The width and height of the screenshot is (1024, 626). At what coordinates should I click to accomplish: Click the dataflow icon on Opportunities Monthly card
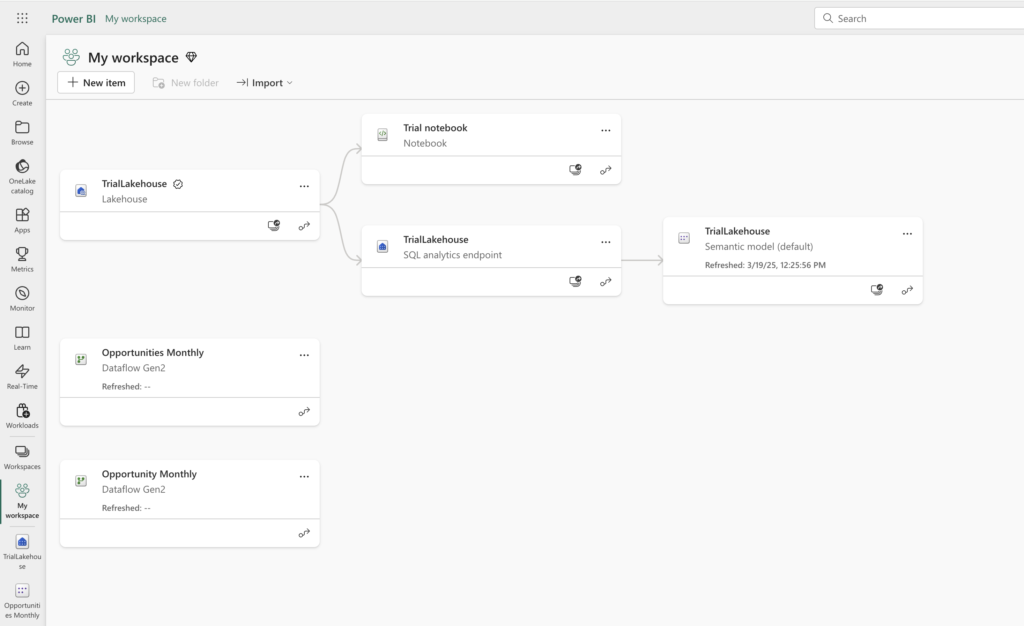click(x=81, y=359)
